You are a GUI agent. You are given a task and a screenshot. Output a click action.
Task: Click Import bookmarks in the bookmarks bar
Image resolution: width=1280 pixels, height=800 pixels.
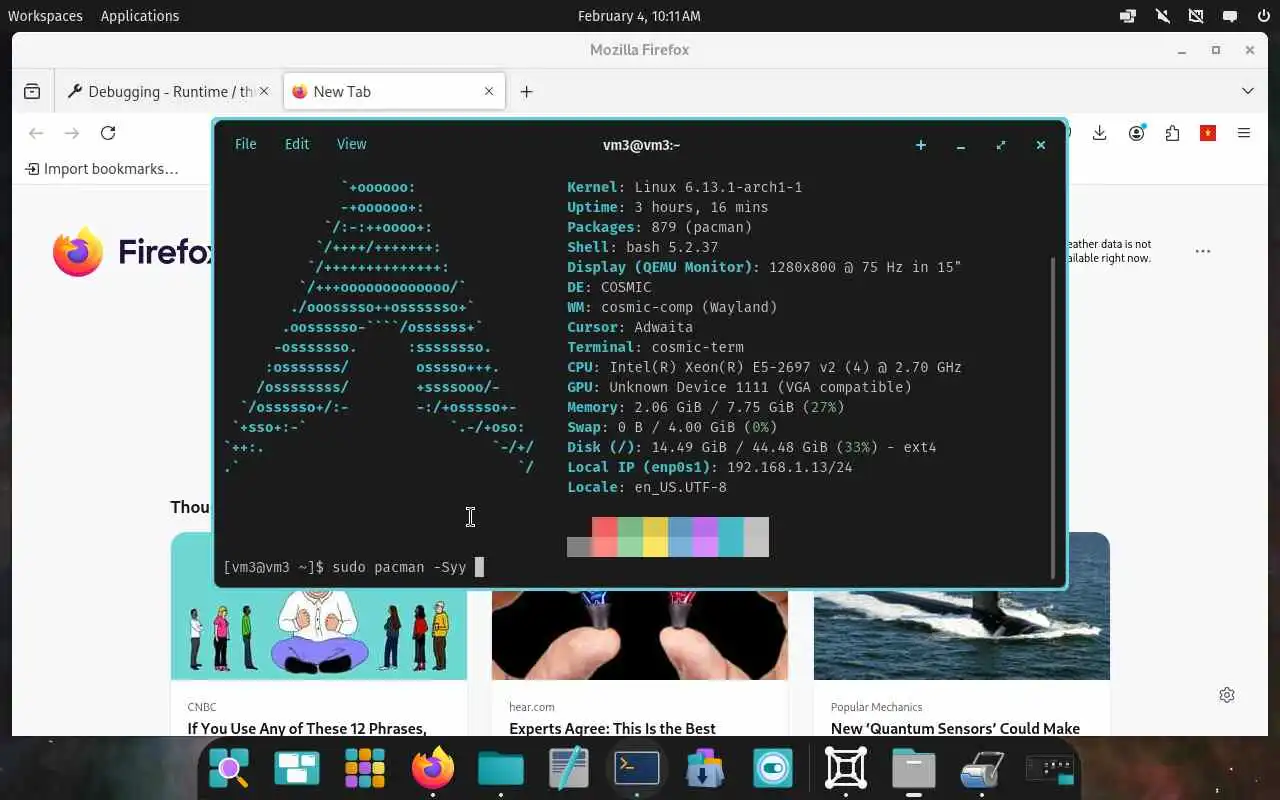click(102, 169)
